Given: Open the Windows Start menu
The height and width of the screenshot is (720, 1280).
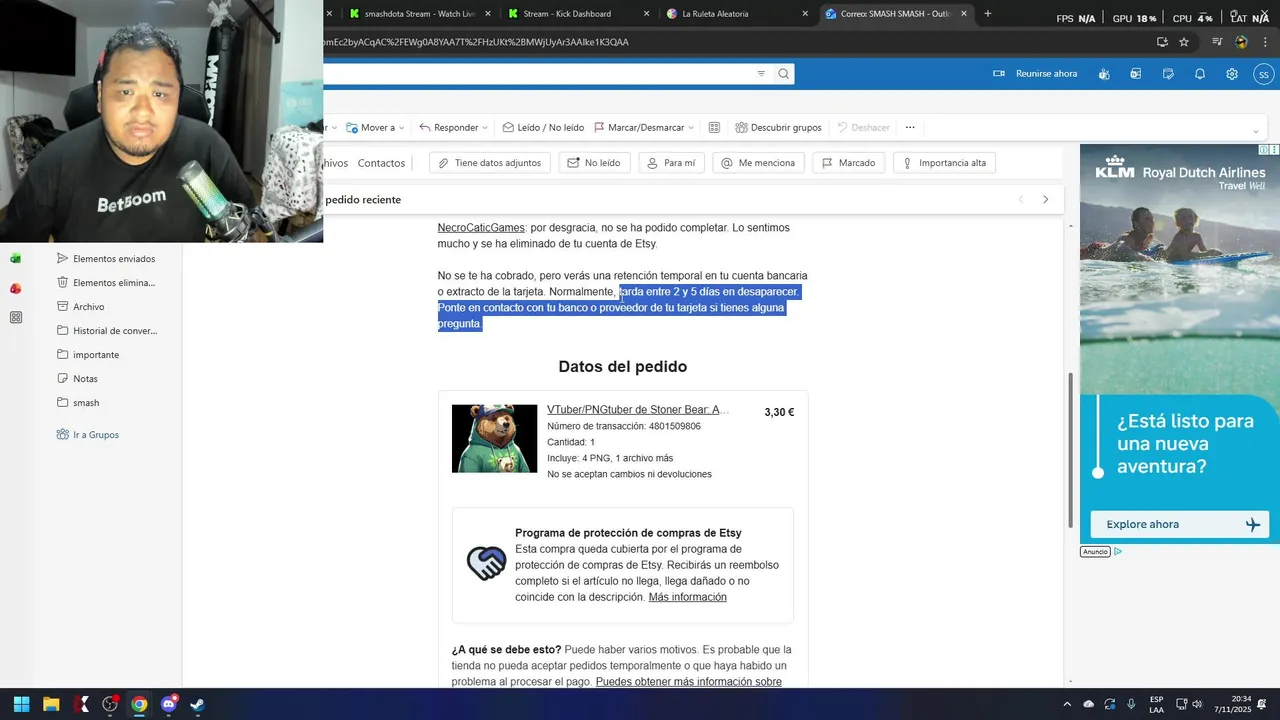Looking at the screenshot, I should pyautogui.click(x=21, y=704).
